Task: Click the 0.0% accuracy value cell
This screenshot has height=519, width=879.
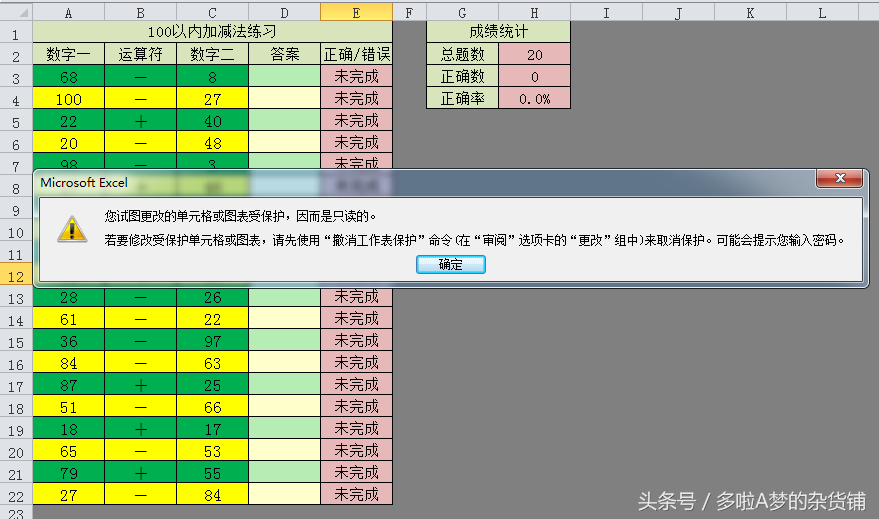Action: [x=534, y=98]
